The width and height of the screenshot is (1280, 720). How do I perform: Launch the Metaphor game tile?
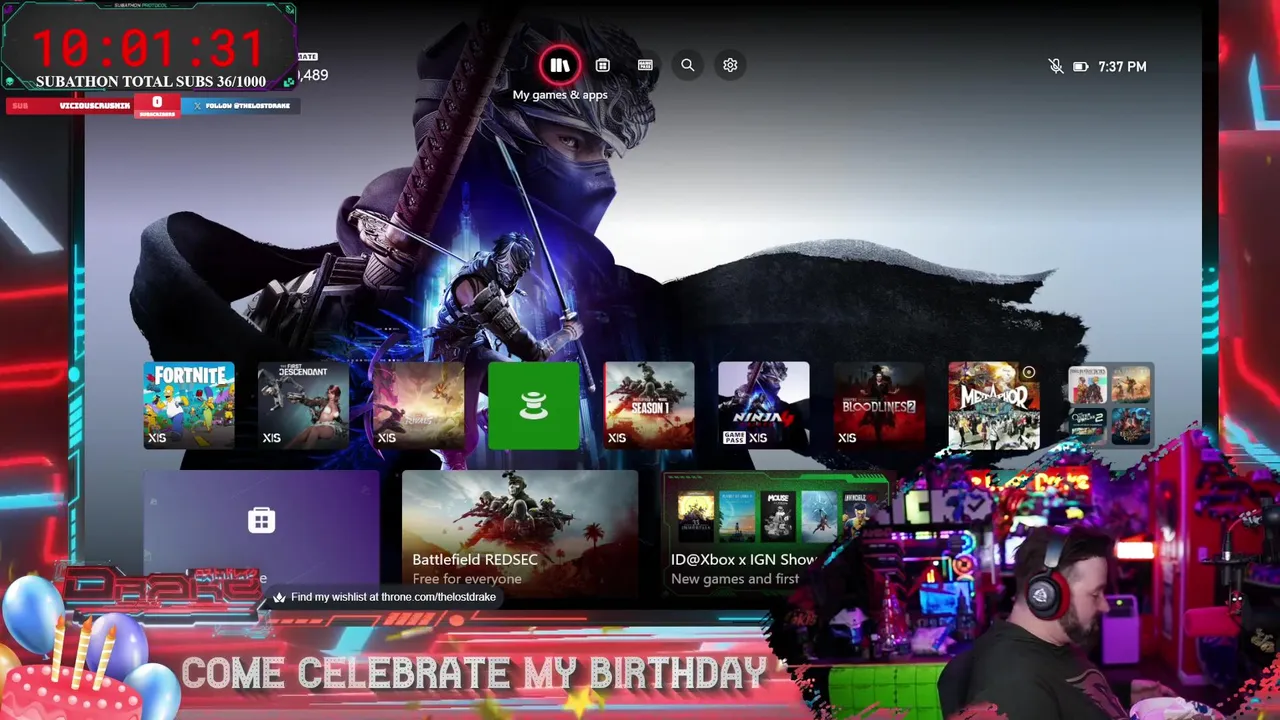[994, 405]
